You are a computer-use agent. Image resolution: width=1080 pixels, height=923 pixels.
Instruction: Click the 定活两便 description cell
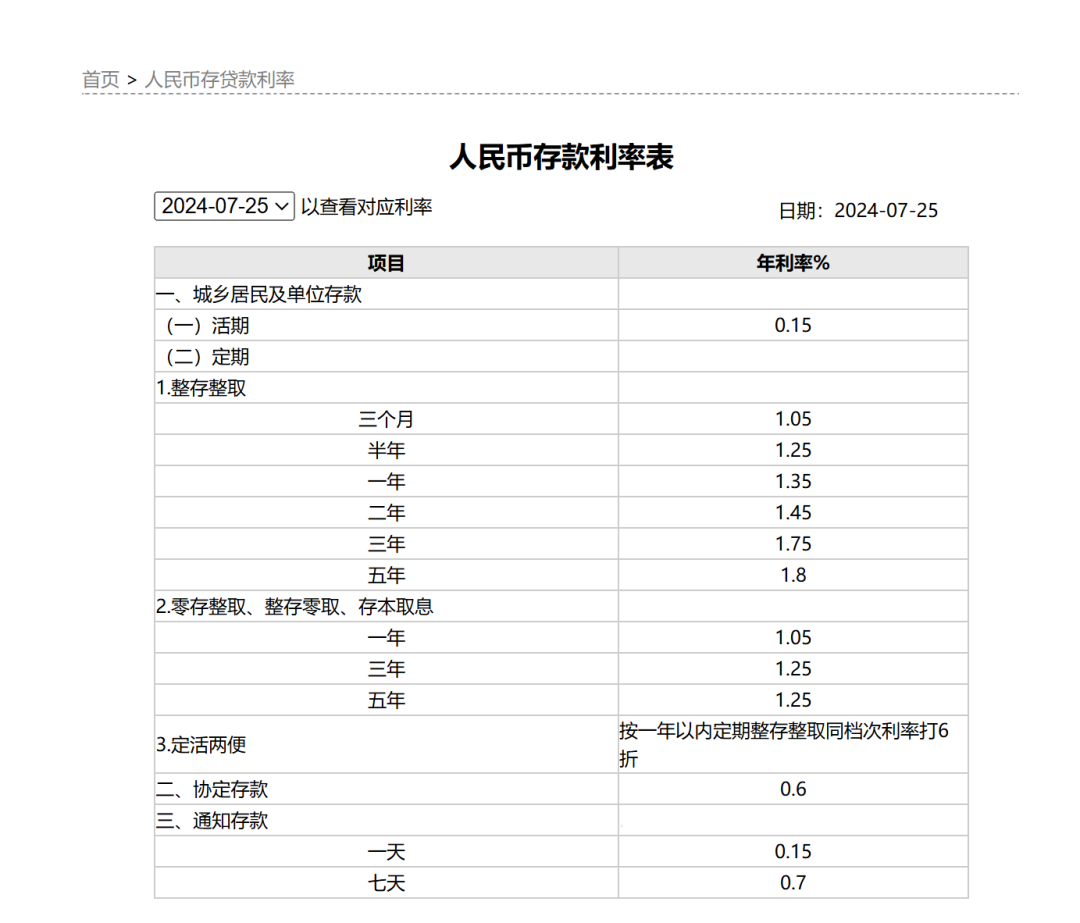793,744
